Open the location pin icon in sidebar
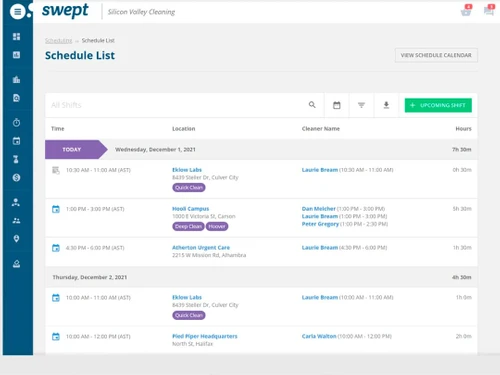Viewport: 500px width, 375px height. 16,239
